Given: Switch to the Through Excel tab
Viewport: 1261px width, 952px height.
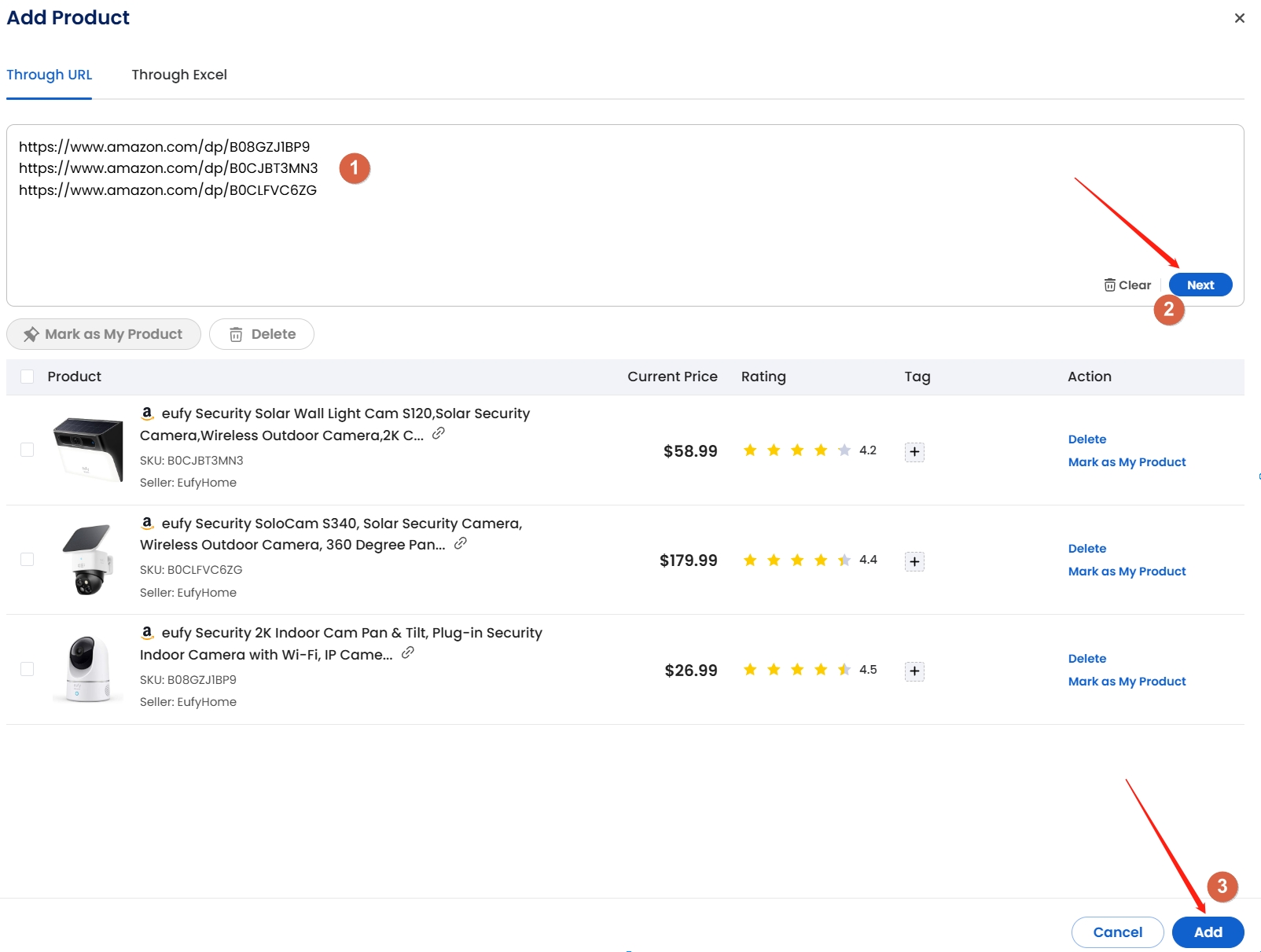Looking at the screenshot, I should click(x=179, y=75).
